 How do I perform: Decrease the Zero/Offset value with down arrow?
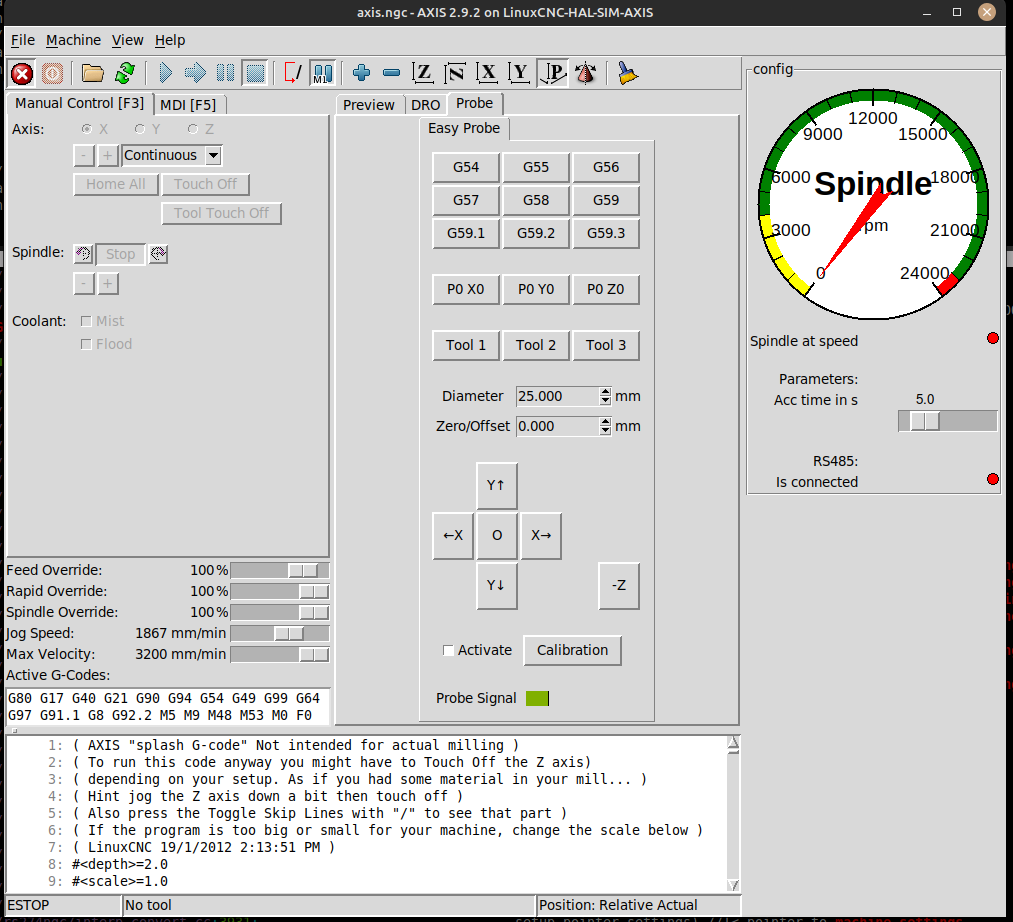click(605, 431)
